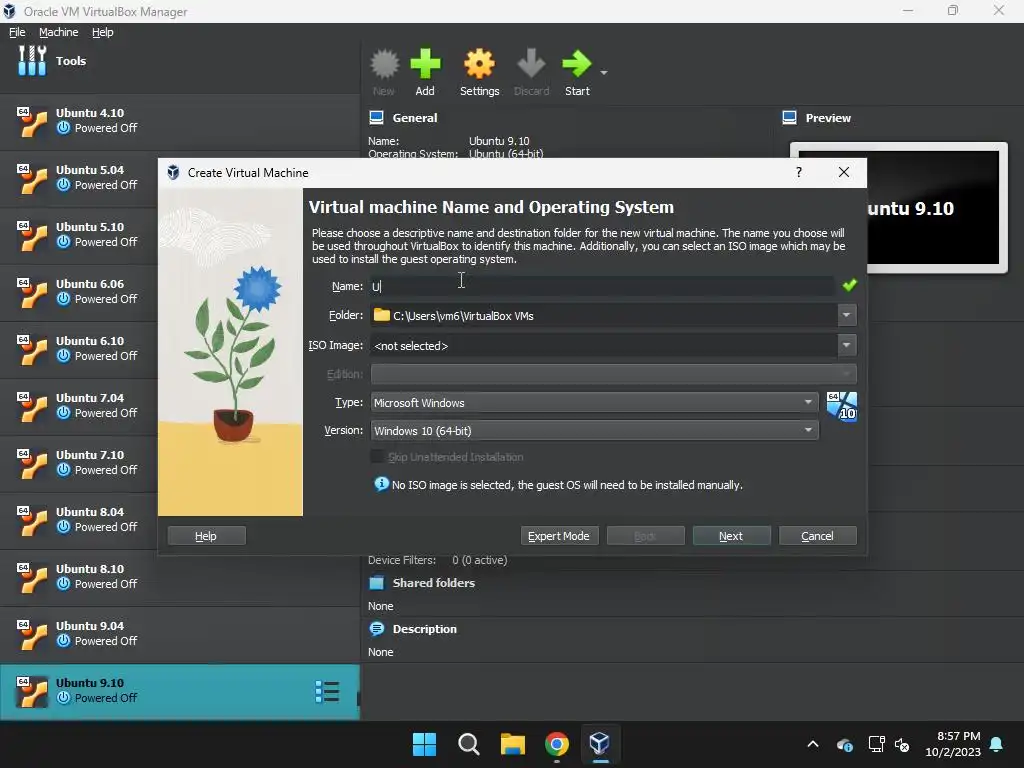Click the muted volume tray icon
The height and width of the screenshot is (768, 1024).
click(903, 744)
